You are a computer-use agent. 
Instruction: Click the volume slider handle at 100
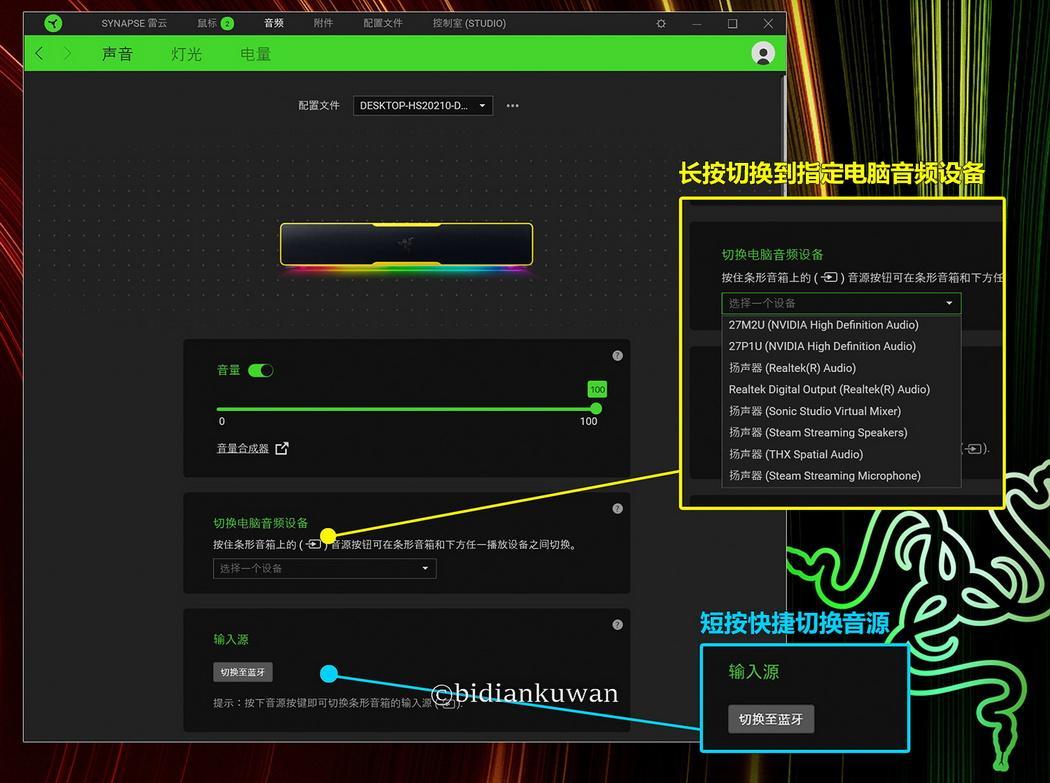[596, 409]
